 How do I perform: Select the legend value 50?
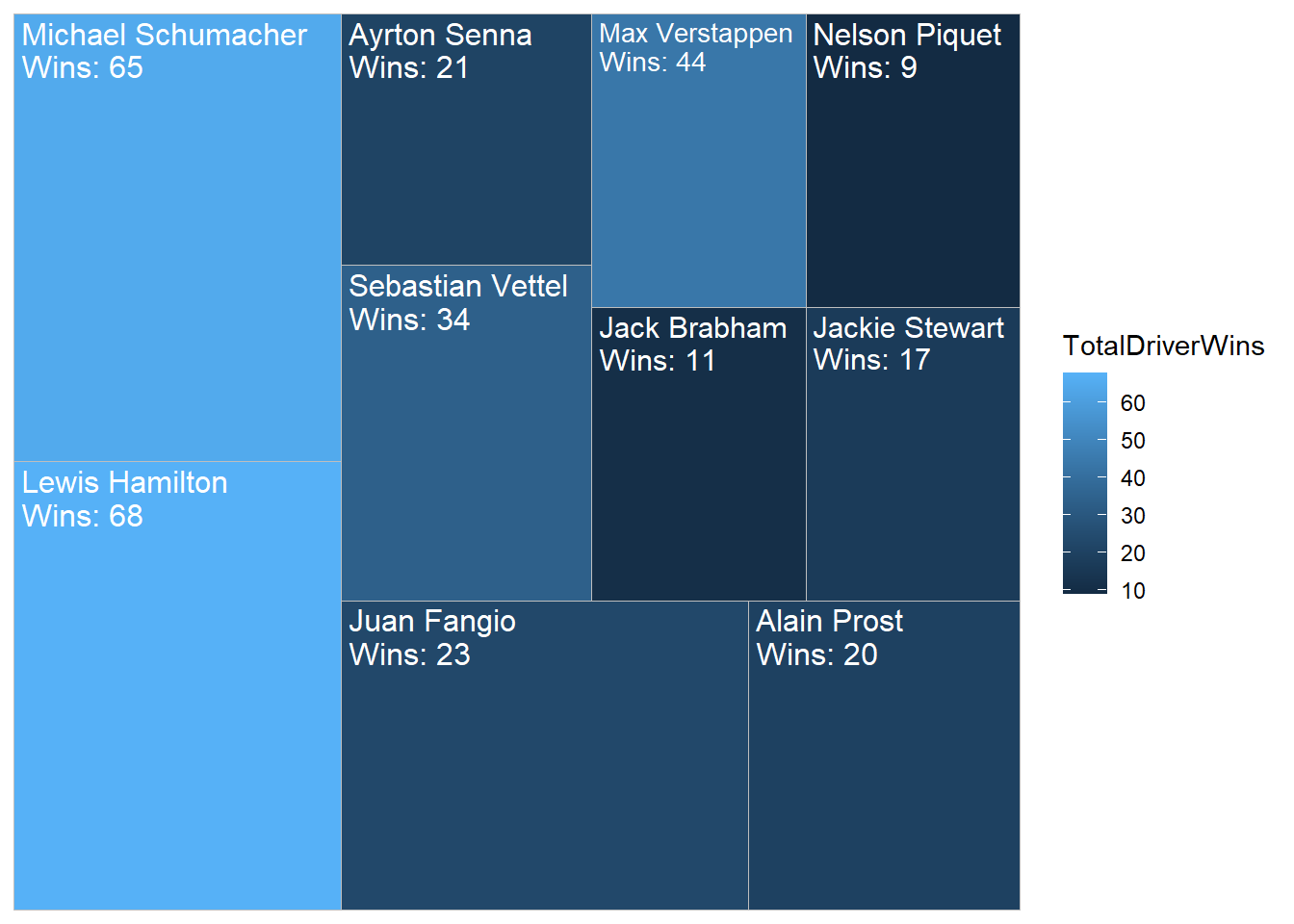pyautogui.click(x=1133, y=441)
